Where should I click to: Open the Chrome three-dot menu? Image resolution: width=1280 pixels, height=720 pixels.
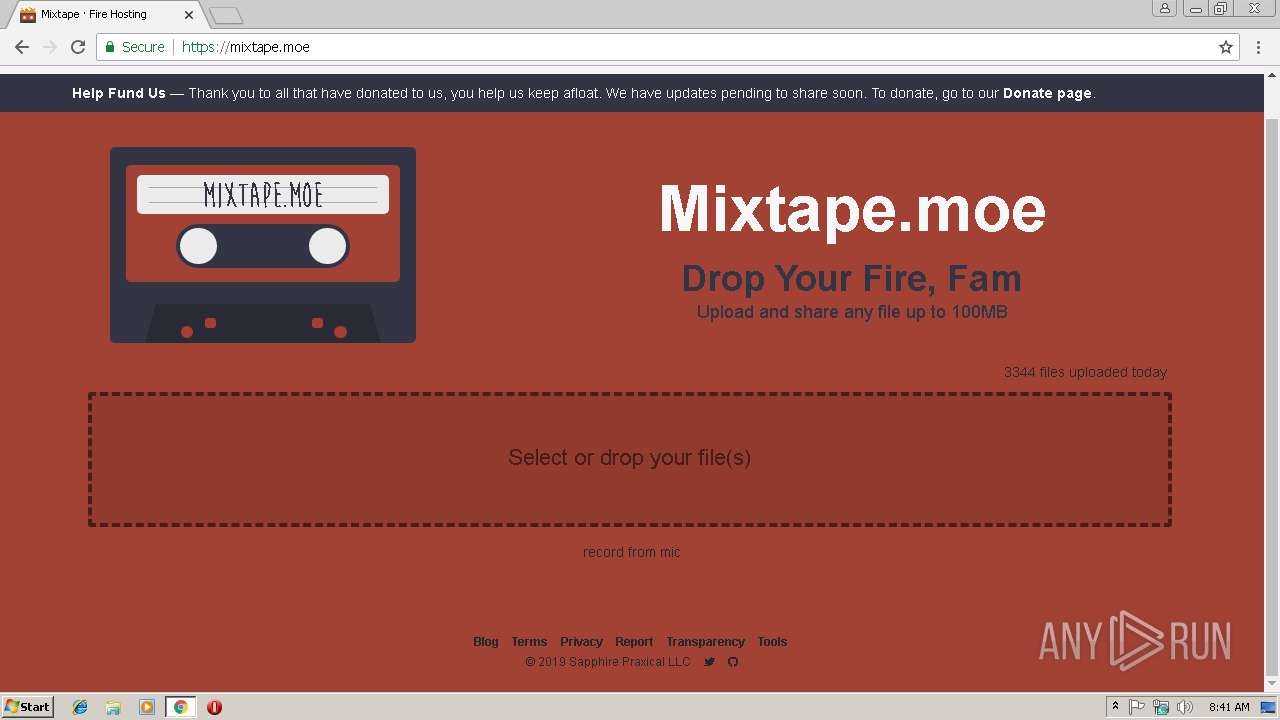(1257, 47)
